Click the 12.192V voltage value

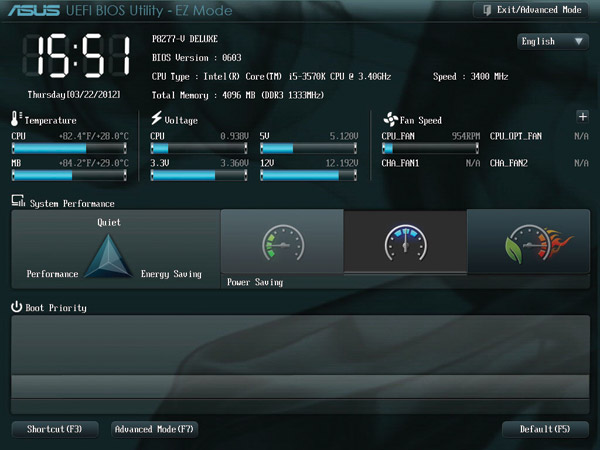click(x=342, y=163)
